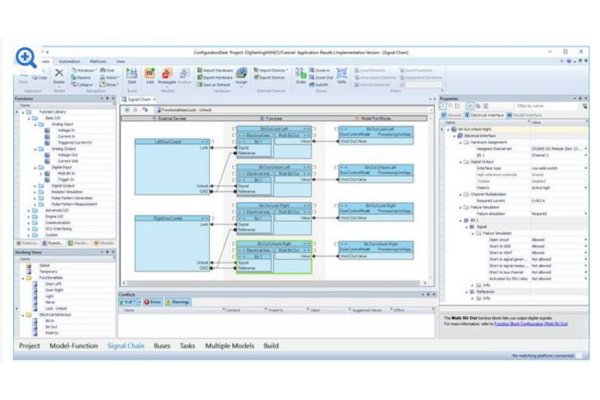Screen dimensions: 600x400
Task: Open the Polarity value dropdown
Action: (585, 188)
